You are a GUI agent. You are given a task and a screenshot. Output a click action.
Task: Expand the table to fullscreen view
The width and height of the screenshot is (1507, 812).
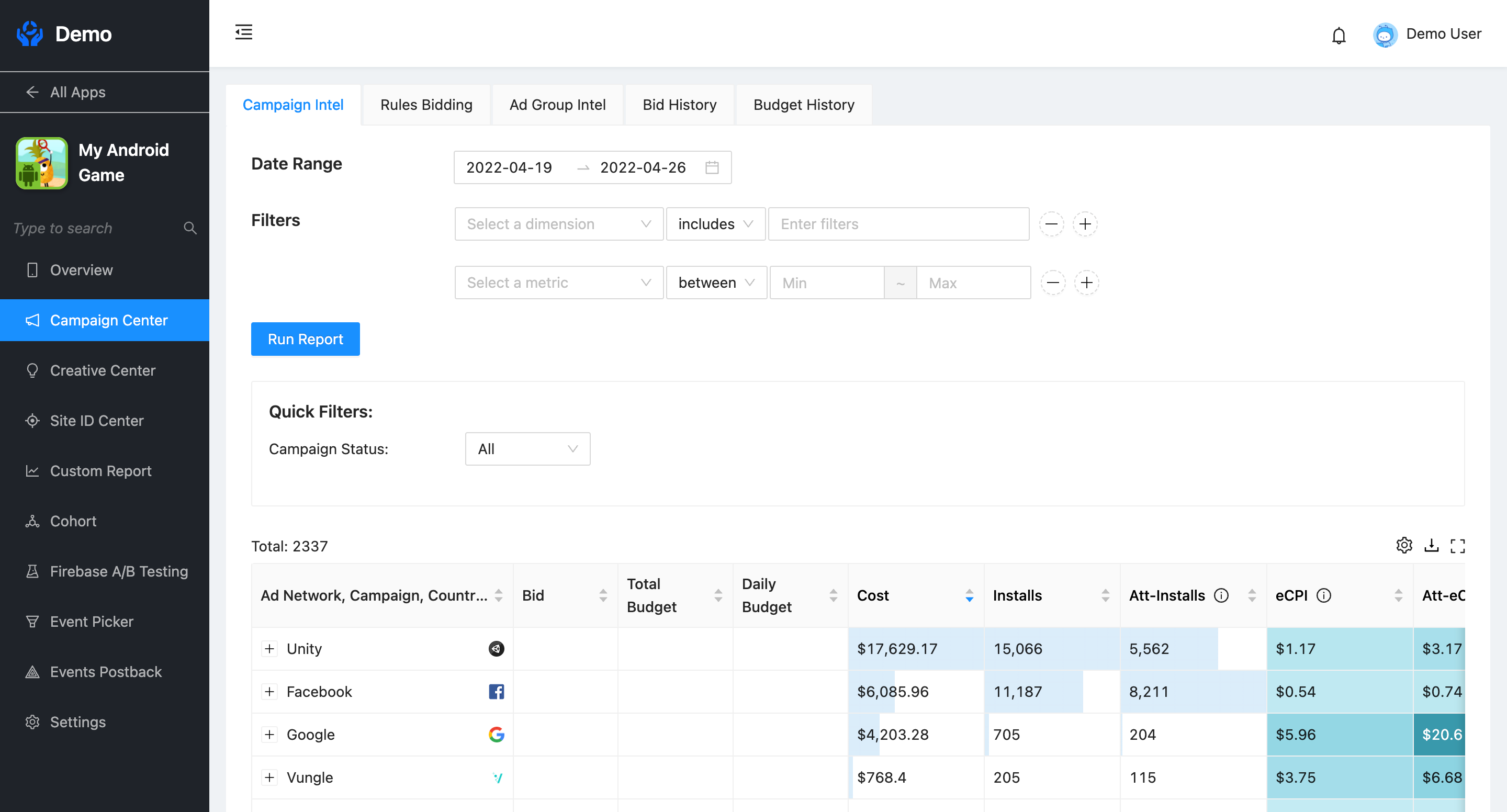pos(1458,545)
